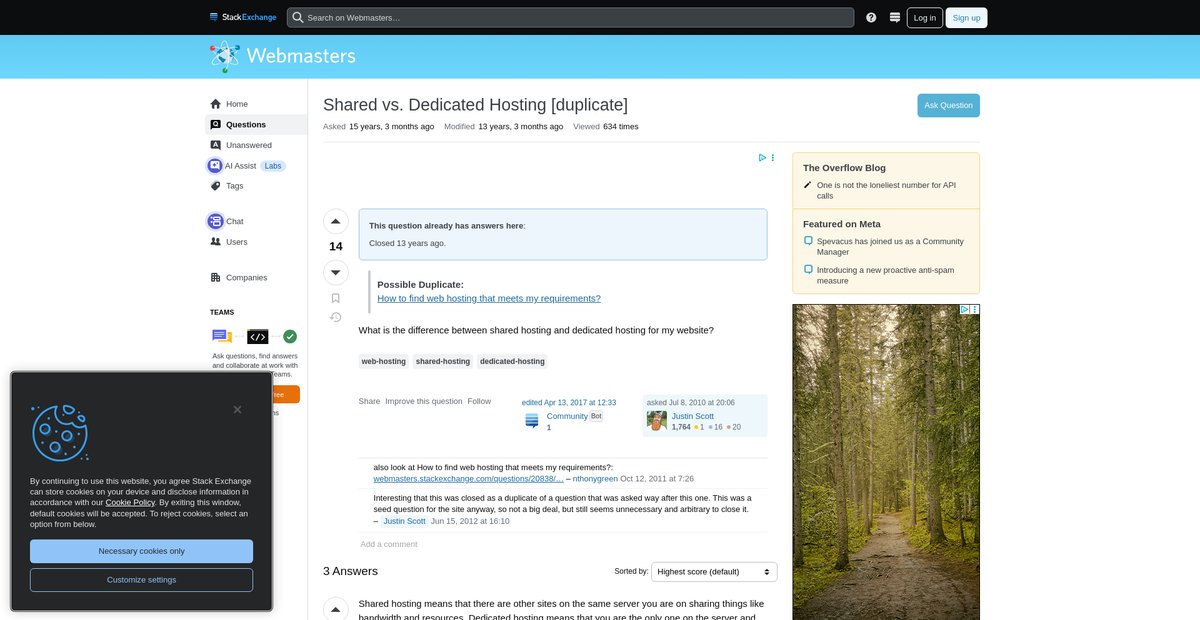Click Follow under the question
This screenshot has height=620, width=1200.
[x=479, y=401]
